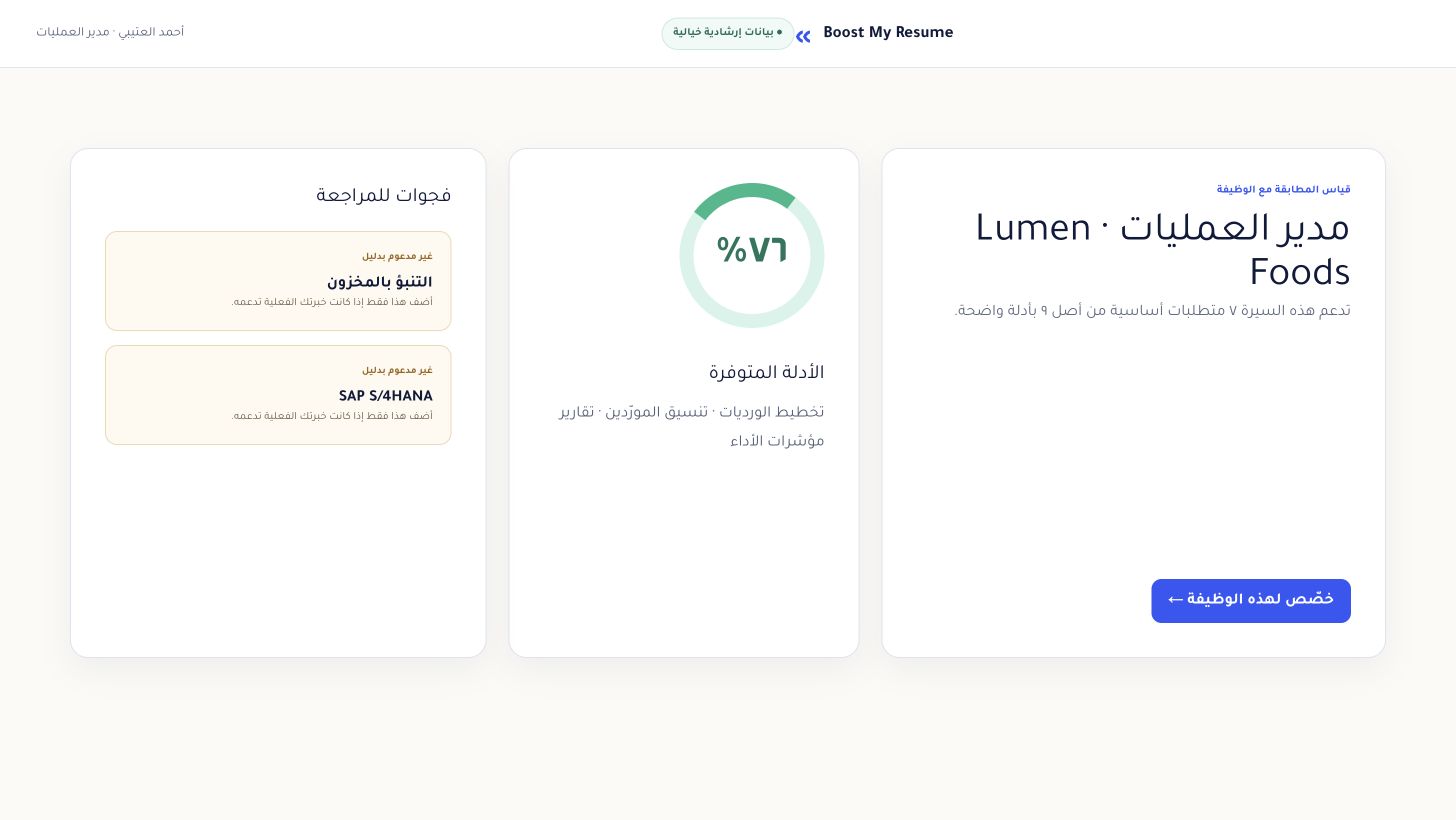Click the heading فجوات للمراجعة
This screenshot has height=820, width=1456.
(384, 196)
